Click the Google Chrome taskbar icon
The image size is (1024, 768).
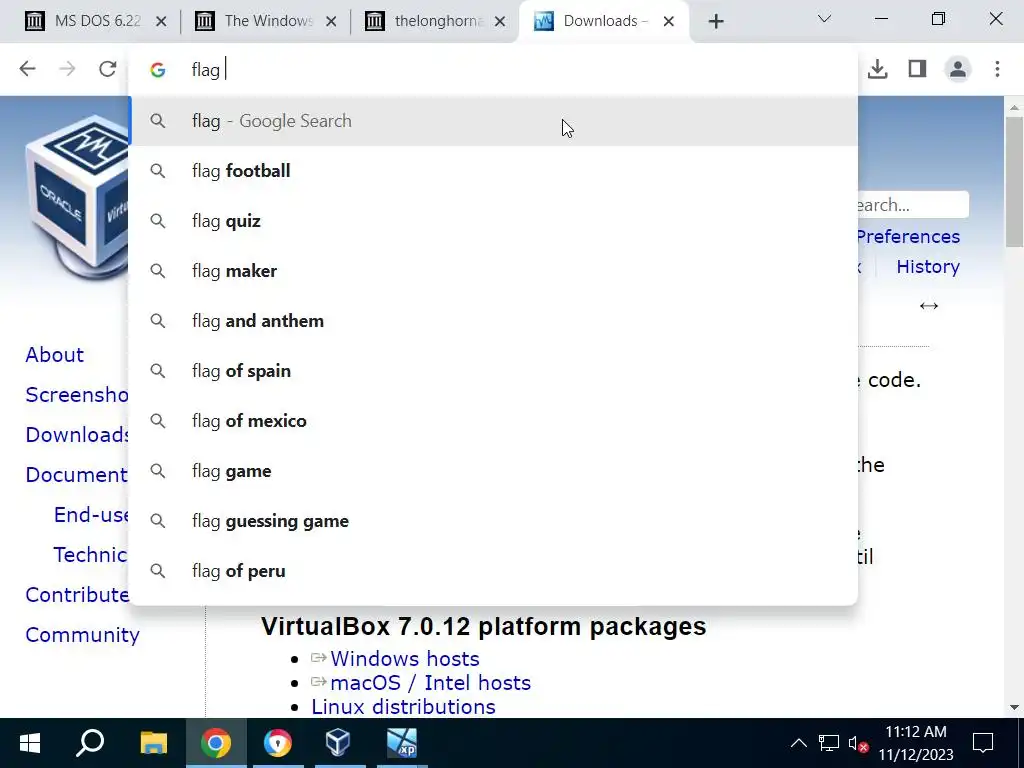pyautogui.click(x=216, y=743)
